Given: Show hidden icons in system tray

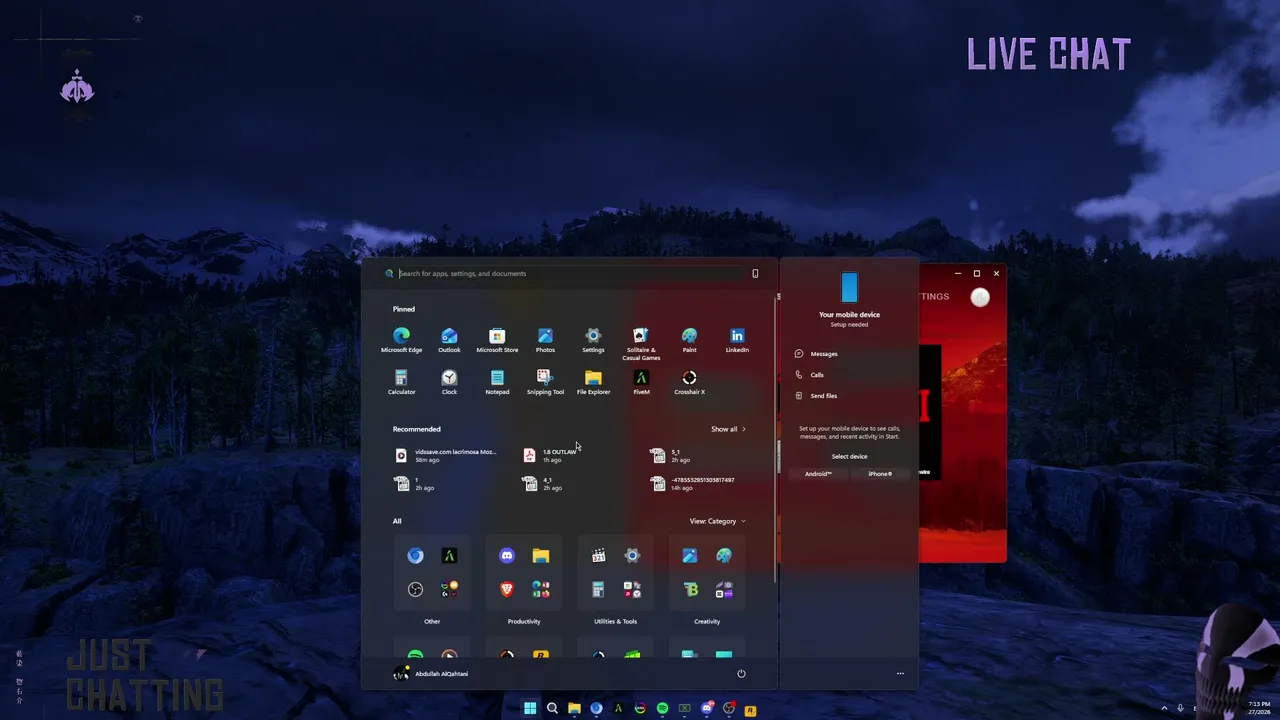Looking at the screenshot, I should [x=1164, y=708].
